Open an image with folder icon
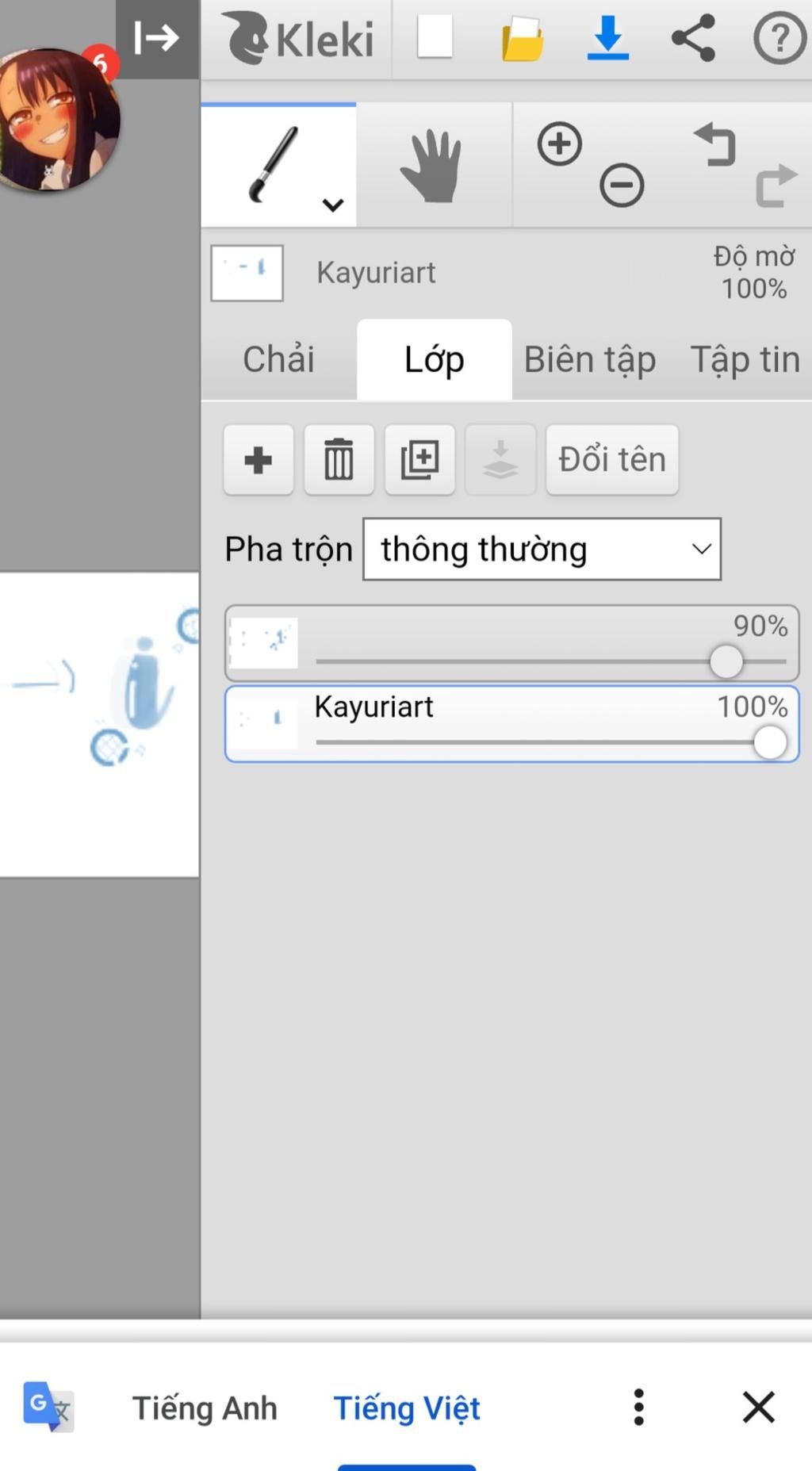Screen dimensions: 812x1471 click(523, 38)
